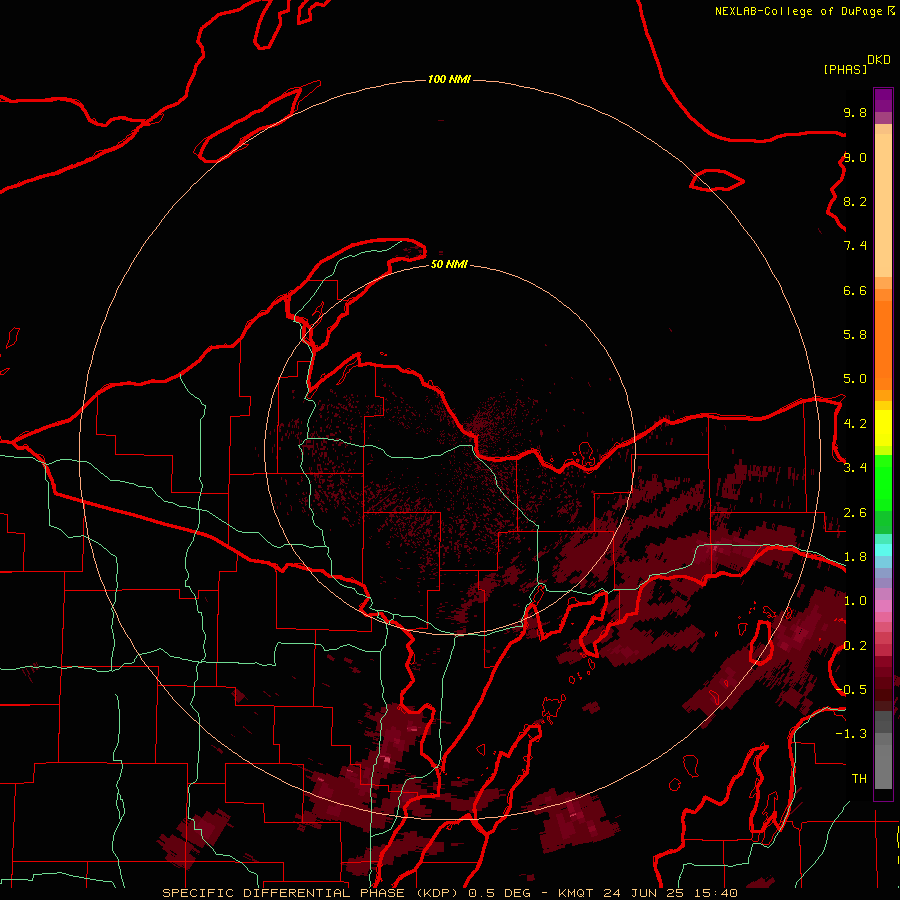The image size is (900, 900).
Task: Click the KMQT station identifier in the caption
Action: pos(577,893)
